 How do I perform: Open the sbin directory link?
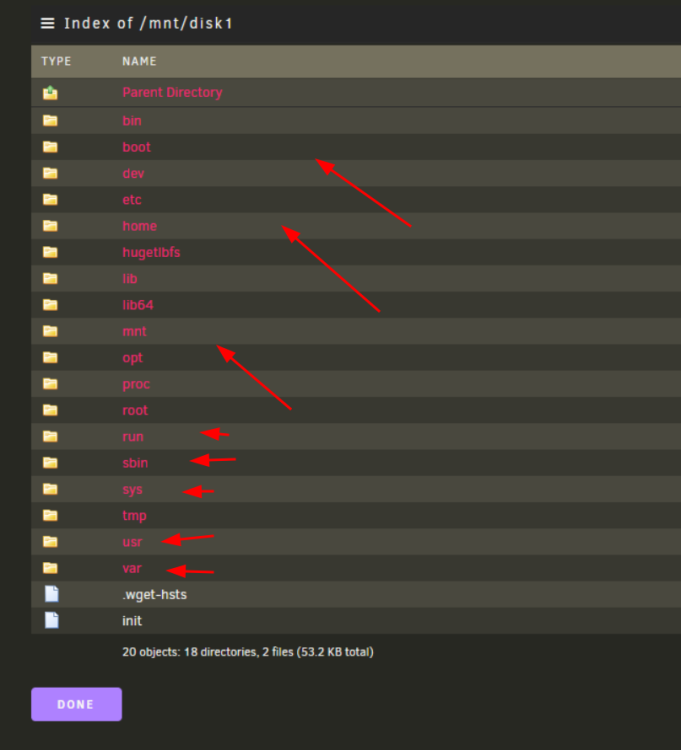tap(135, 463)
